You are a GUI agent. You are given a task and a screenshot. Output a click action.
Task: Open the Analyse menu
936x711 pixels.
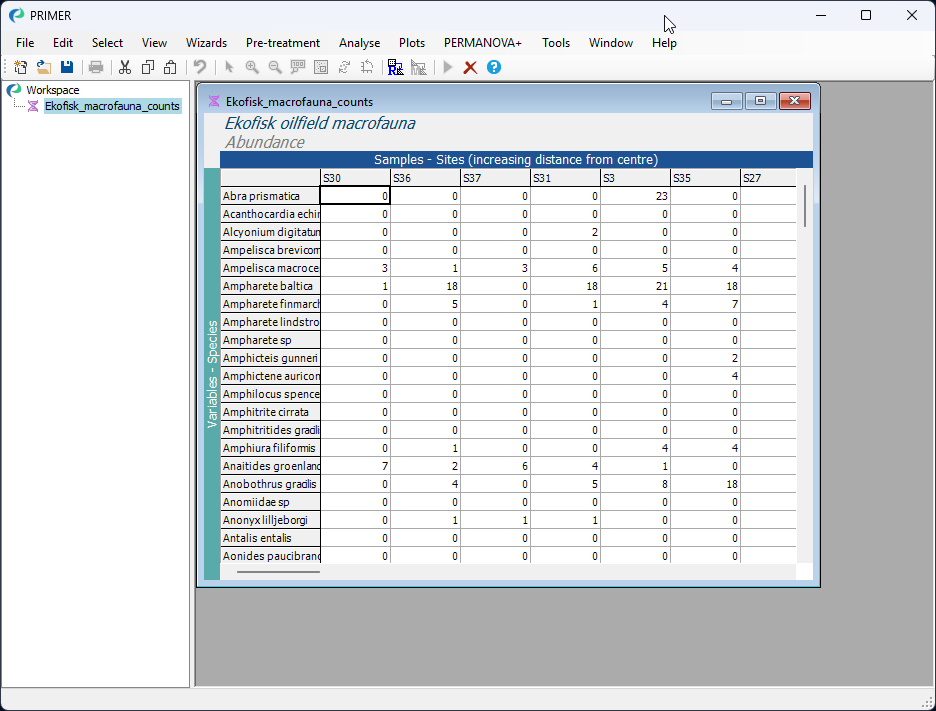coord(359,43)
